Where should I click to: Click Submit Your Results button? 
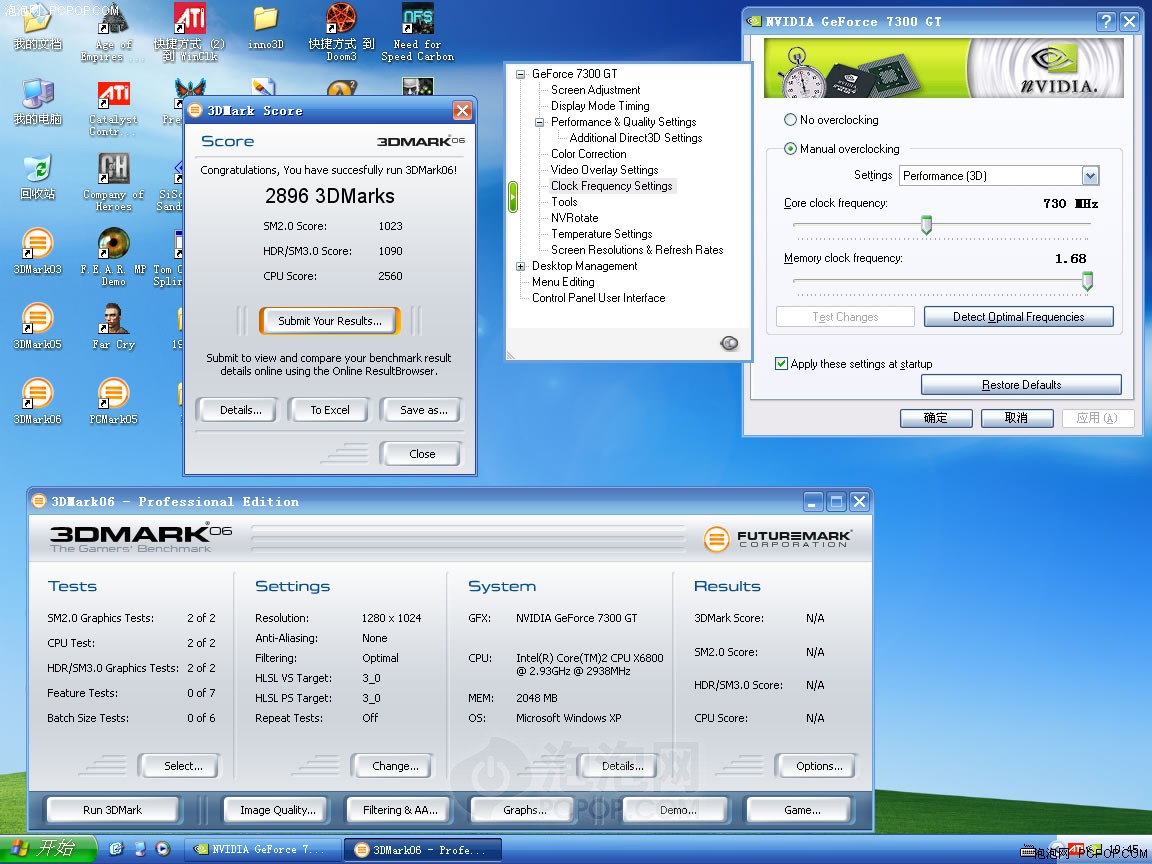coord(330,321)
